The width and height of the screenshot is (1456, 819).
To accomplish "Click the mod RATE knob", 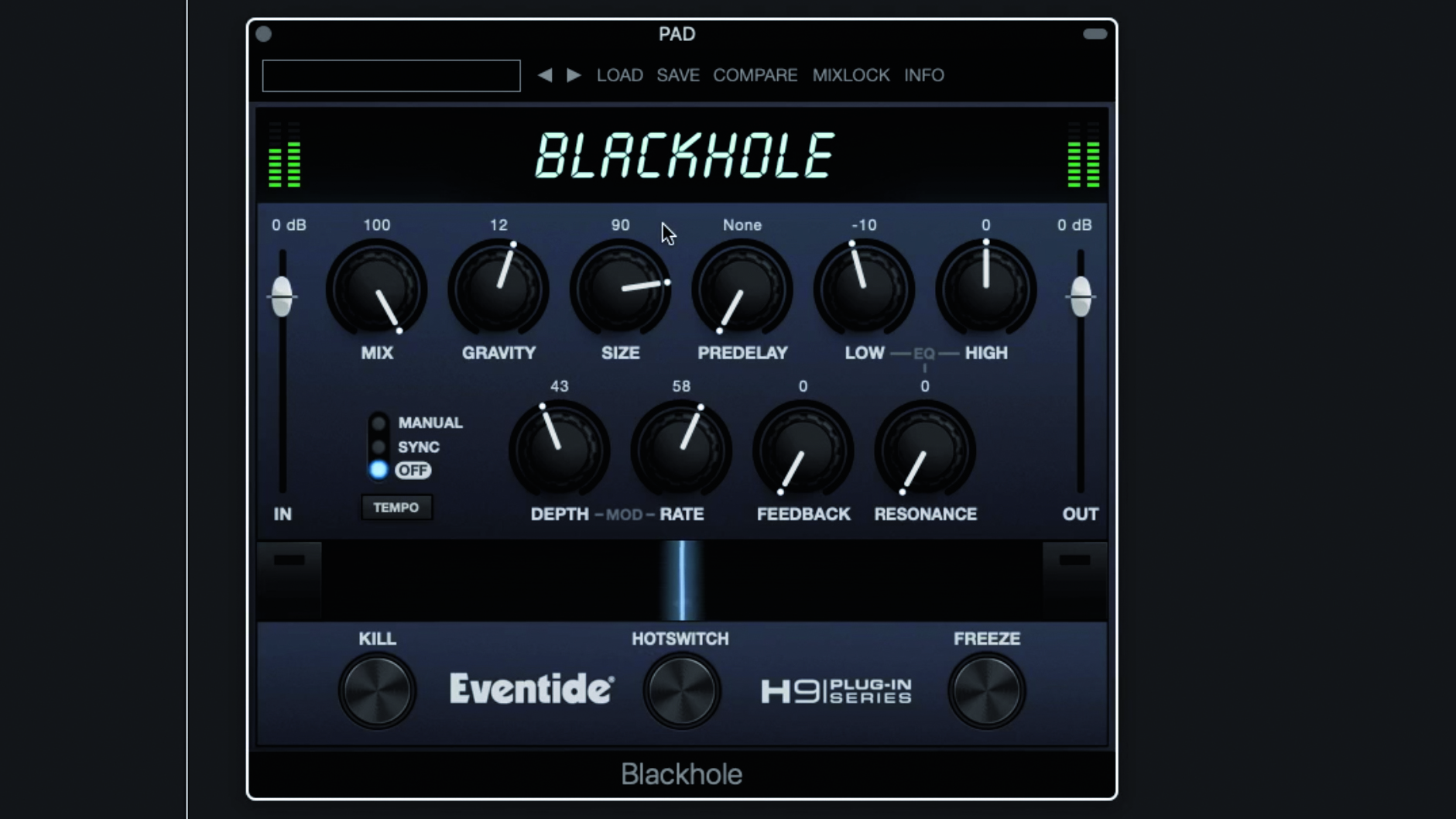I will tap(681, 451).
